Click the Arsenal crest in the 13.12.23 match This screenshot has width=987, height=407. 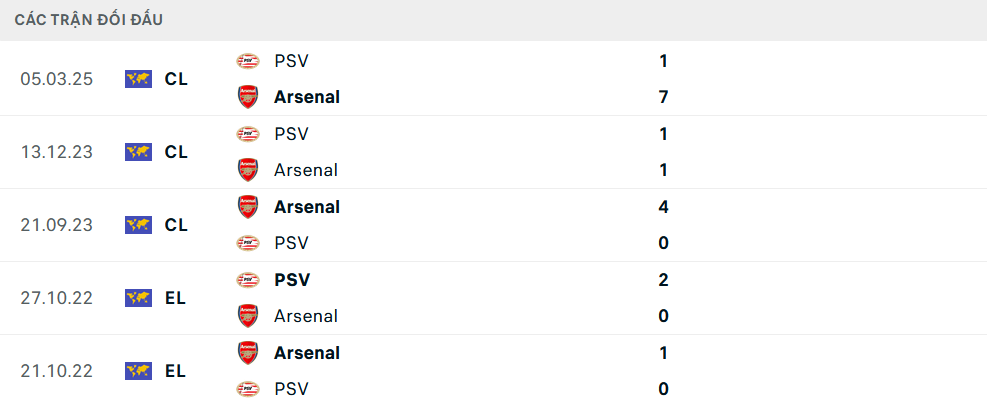click(247, 170)
